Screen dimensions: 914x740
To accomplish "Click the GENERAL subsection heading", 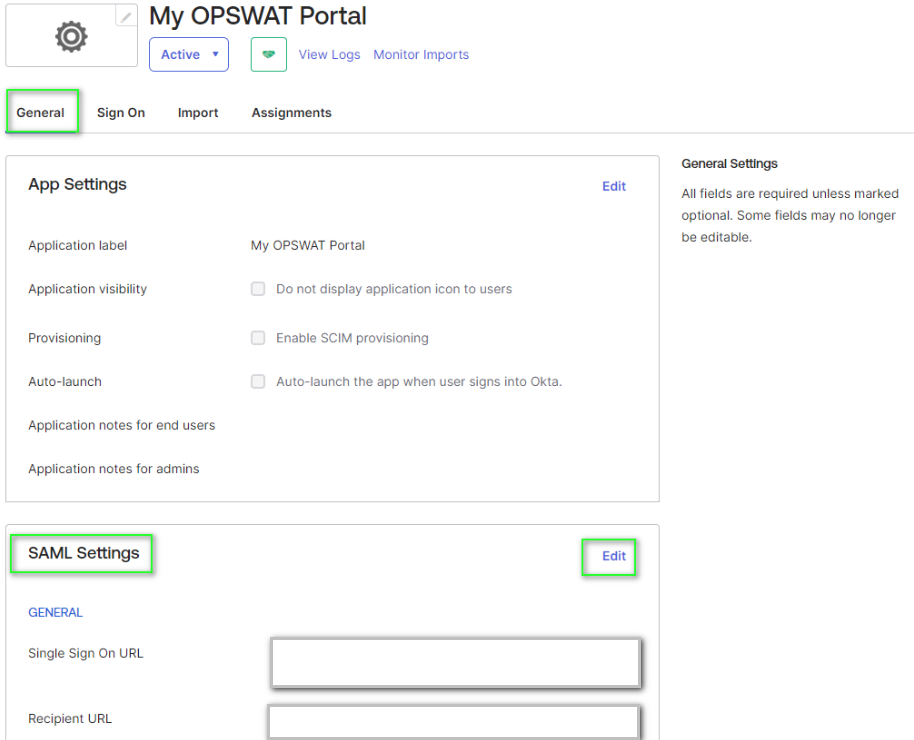I will pyautogui.click(x=55, y=612).
